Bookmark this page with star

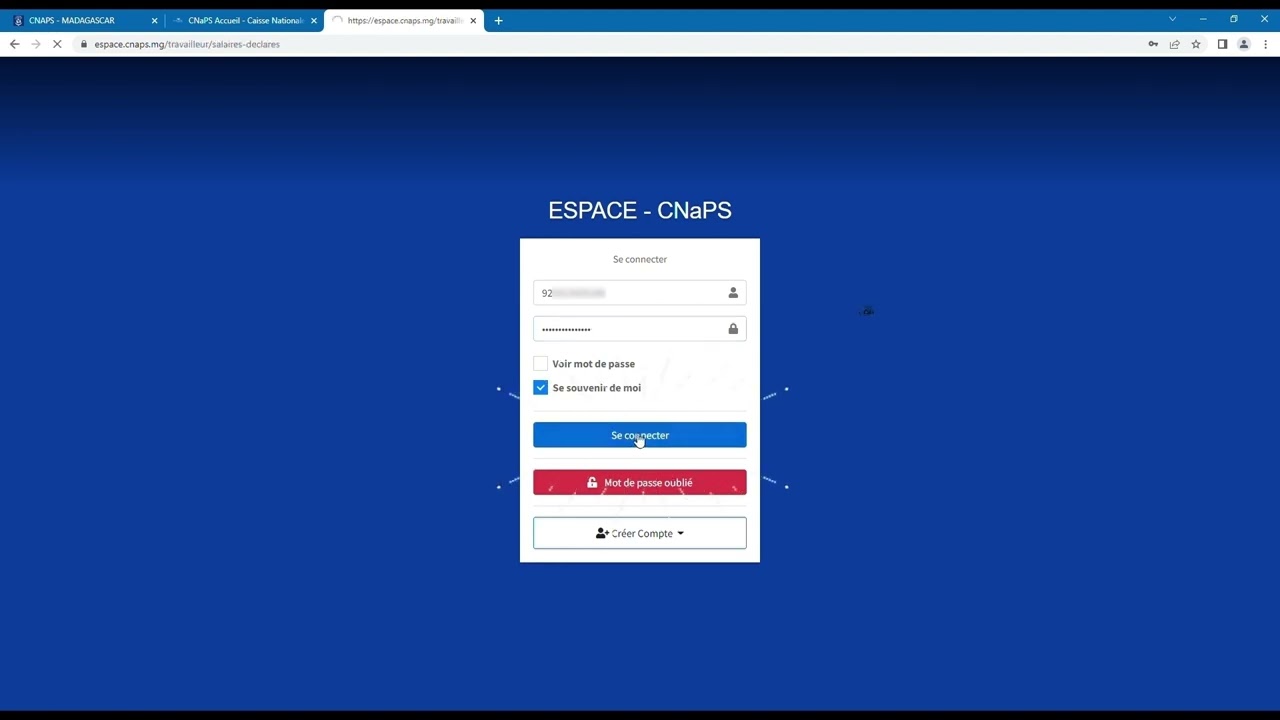pos(1195,44)
